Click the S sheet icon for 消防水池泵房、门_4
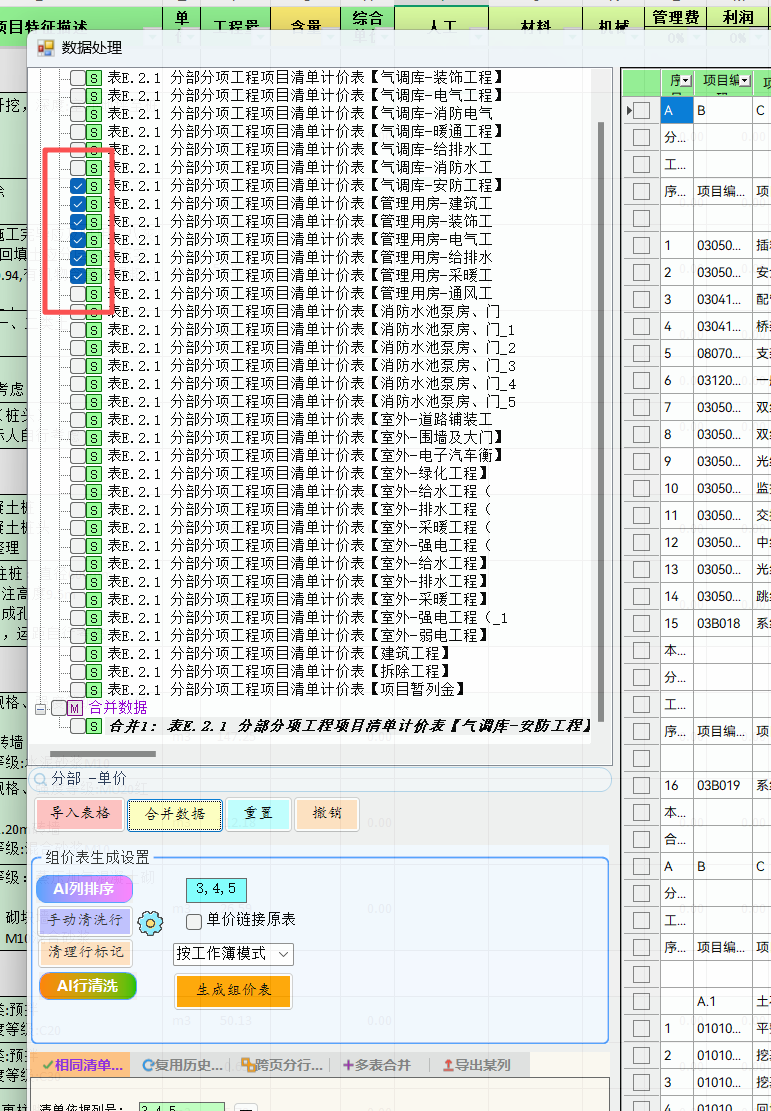771x1111 pixels. (x=94, y=384)
